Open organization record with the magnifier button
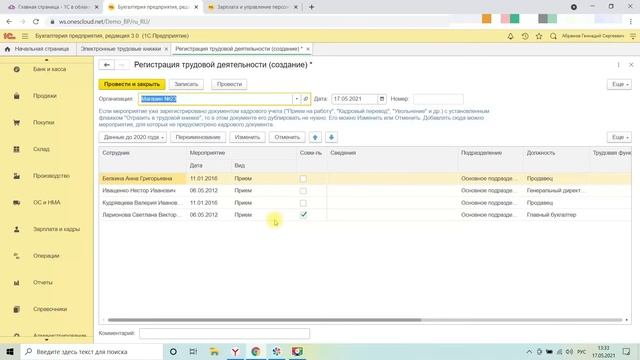This screenshot has height=360, width=640. click(x=306, y=99)
